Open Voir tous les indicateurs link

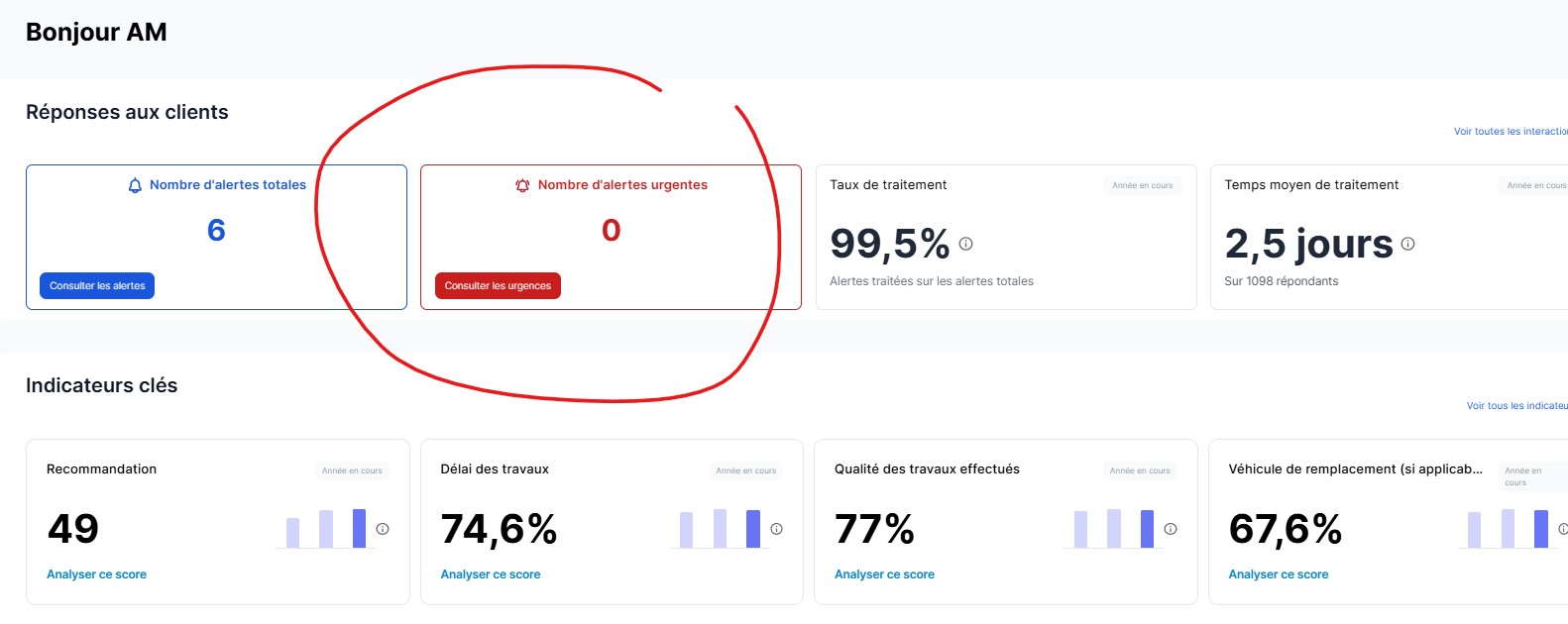(x=1516, y=405)
